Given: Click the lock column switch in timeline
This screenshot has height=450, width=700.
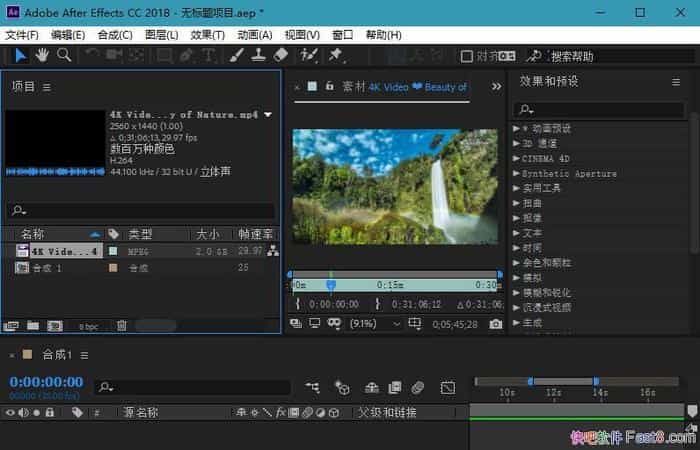Looking at the screenshot, I should [50, 412].
